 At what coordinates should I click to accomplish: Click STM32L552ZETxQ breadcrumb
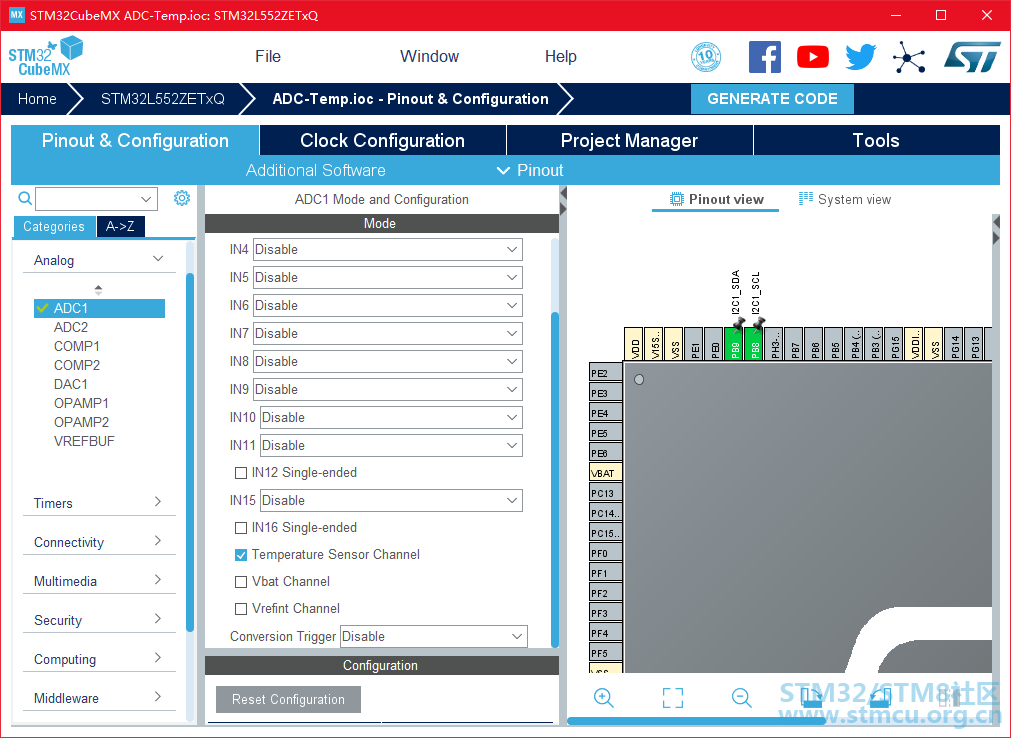pyautogui.click(x=162, y=99)
